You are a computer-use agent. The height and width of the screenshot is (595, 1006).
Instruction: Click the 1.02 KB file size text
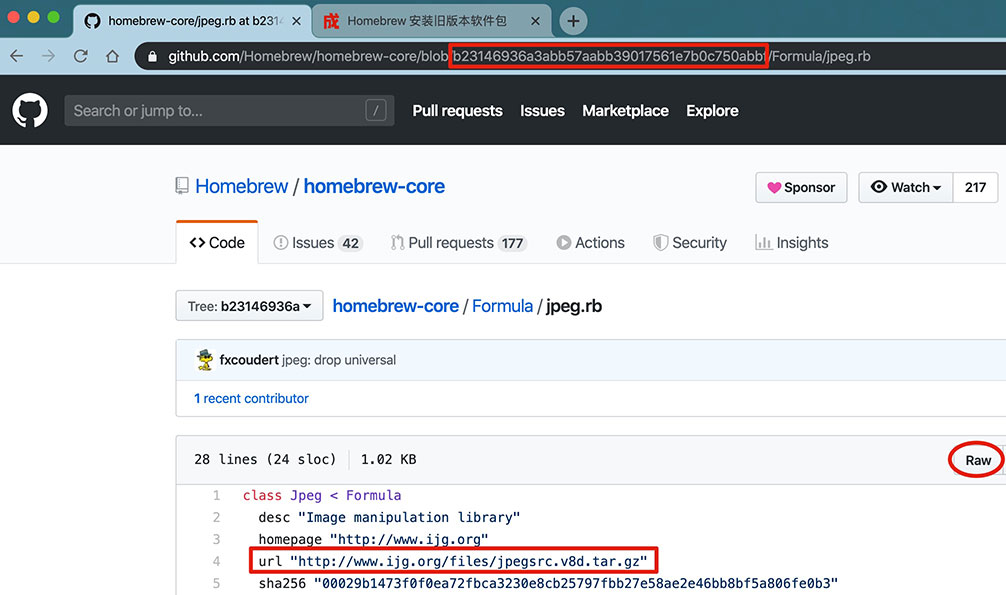(388, 460)
